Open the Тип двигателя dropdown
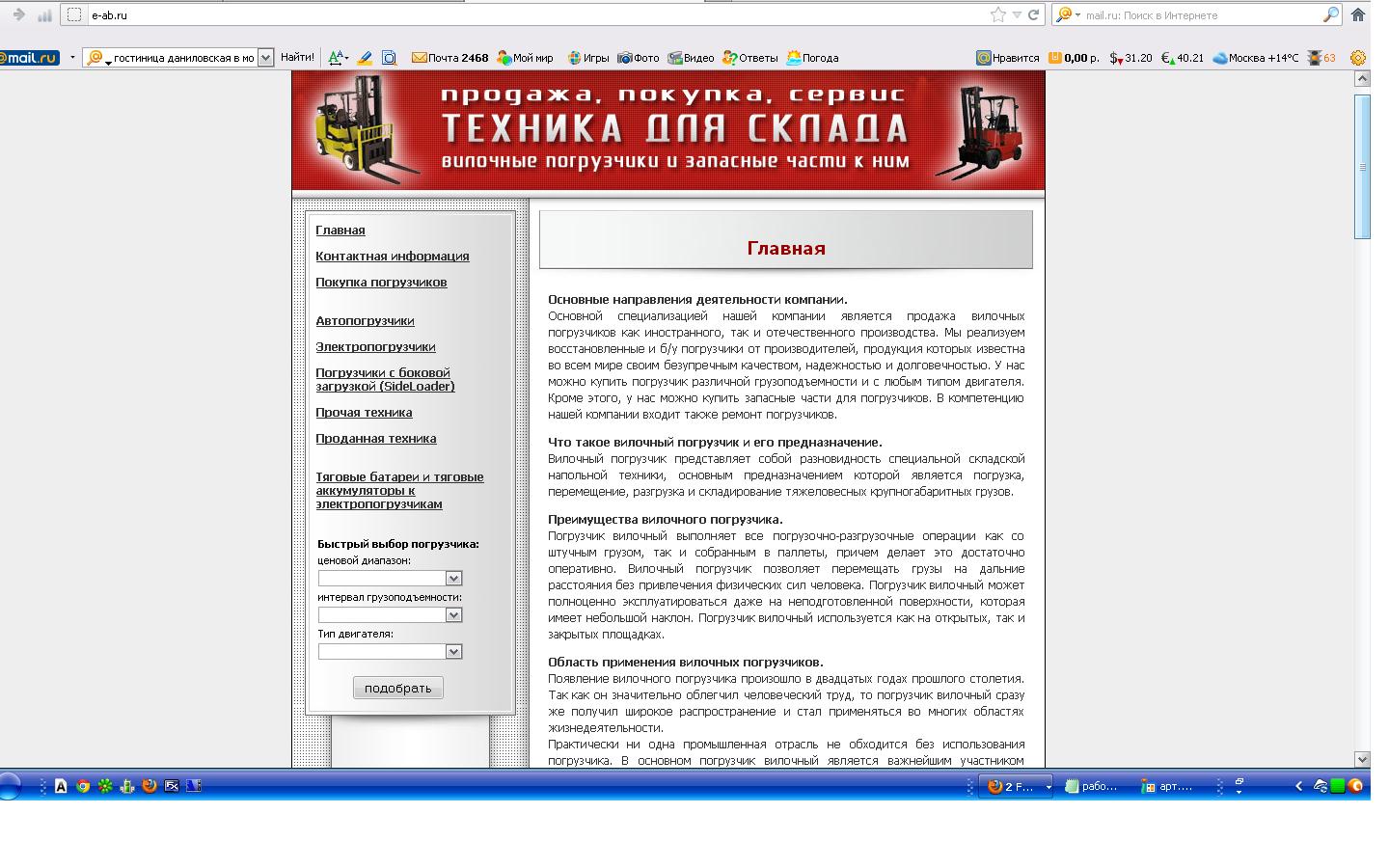 pos(390,651)
